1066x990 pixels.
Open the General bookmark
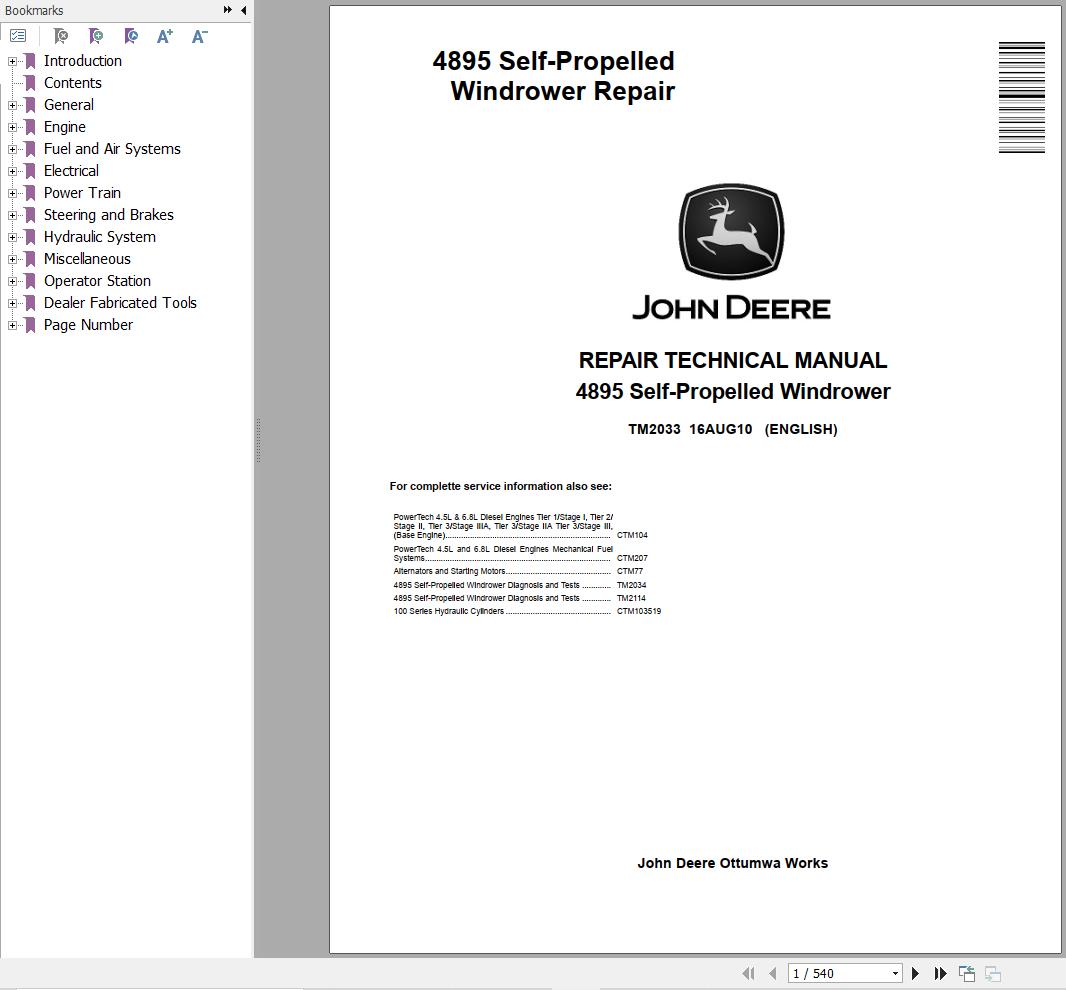click(x=69, y=105)
